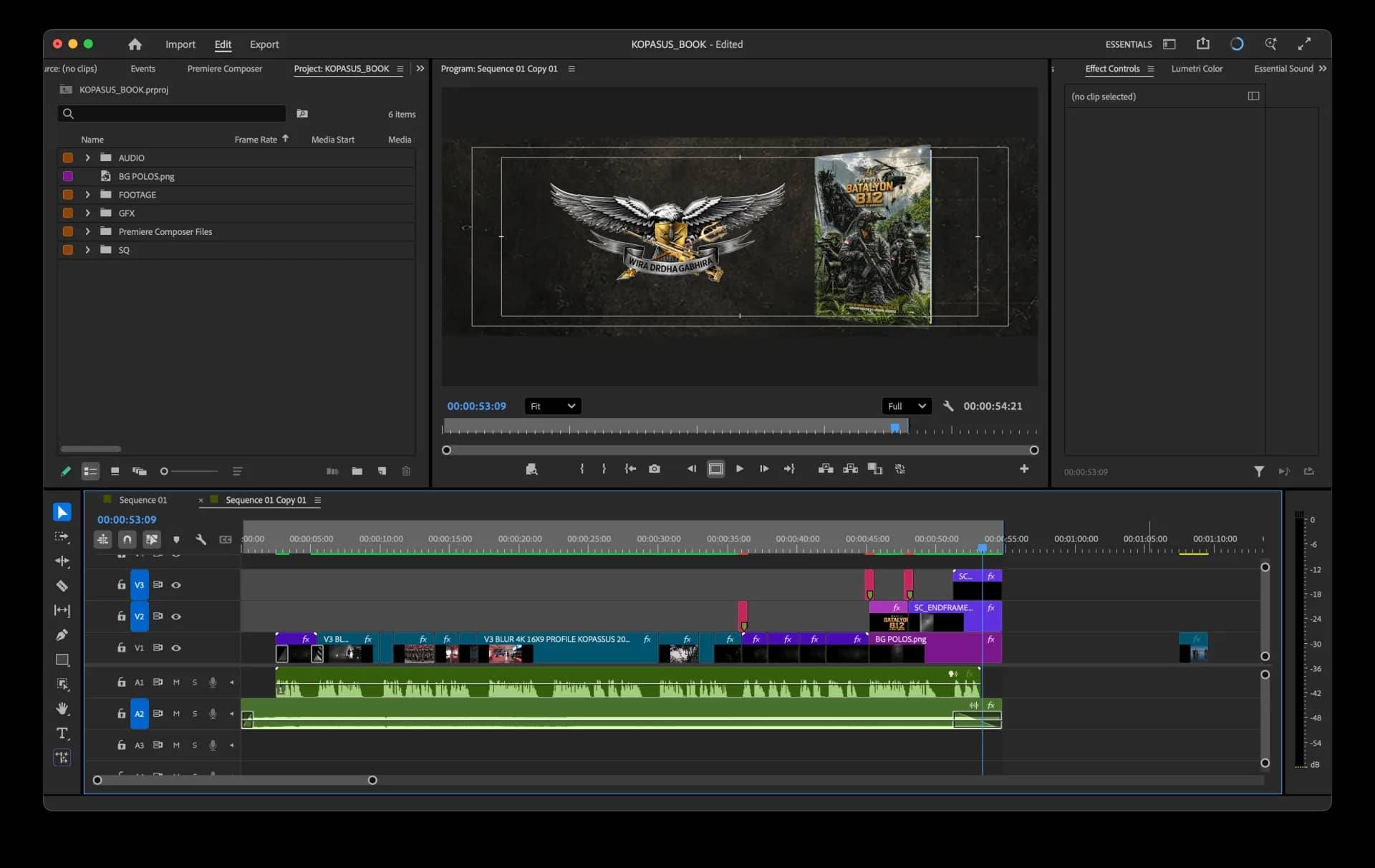Viewport: 1375px width, 868px height.
Task: Click the BG POLOS.png purple label swatch
Action: click(x=68, y=176)
